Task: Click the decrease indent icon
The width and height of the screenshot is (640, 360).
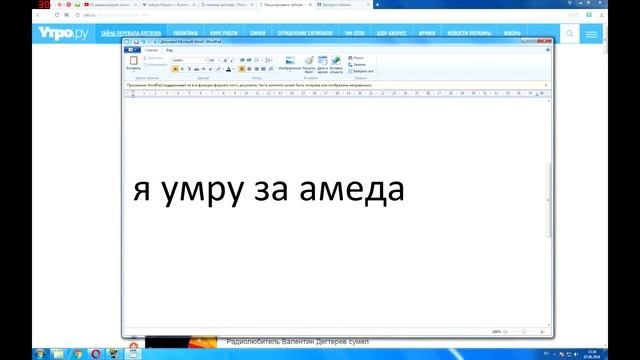Action: pos(242,60)
